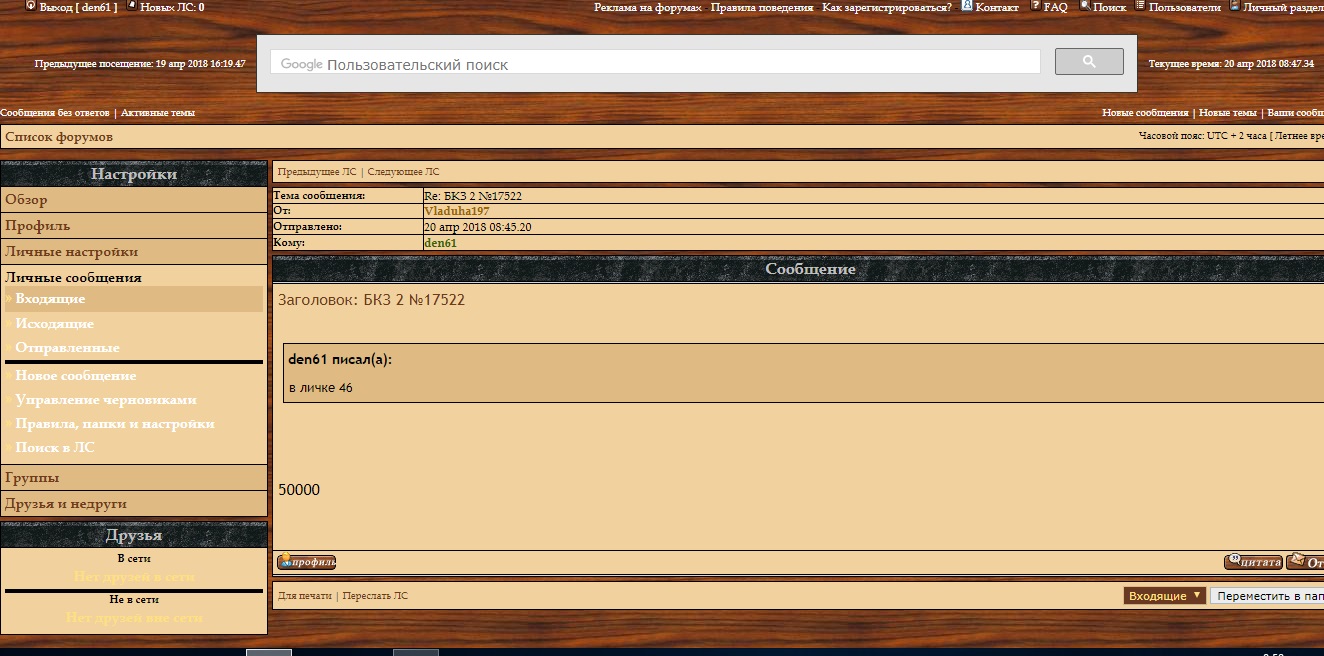Click the Переместить в папку button

tap(1268, 595)
